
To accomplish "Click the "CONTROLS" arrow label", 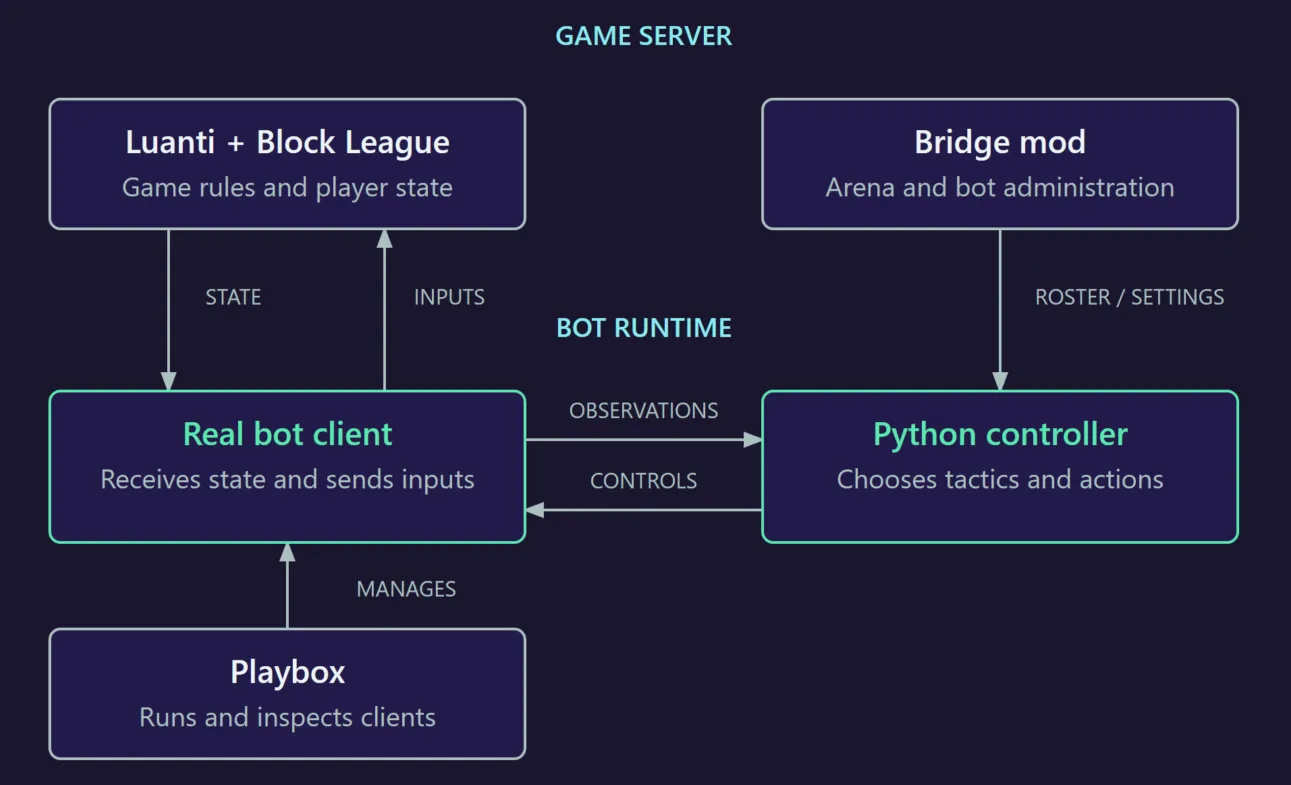I will coord(644,481).
